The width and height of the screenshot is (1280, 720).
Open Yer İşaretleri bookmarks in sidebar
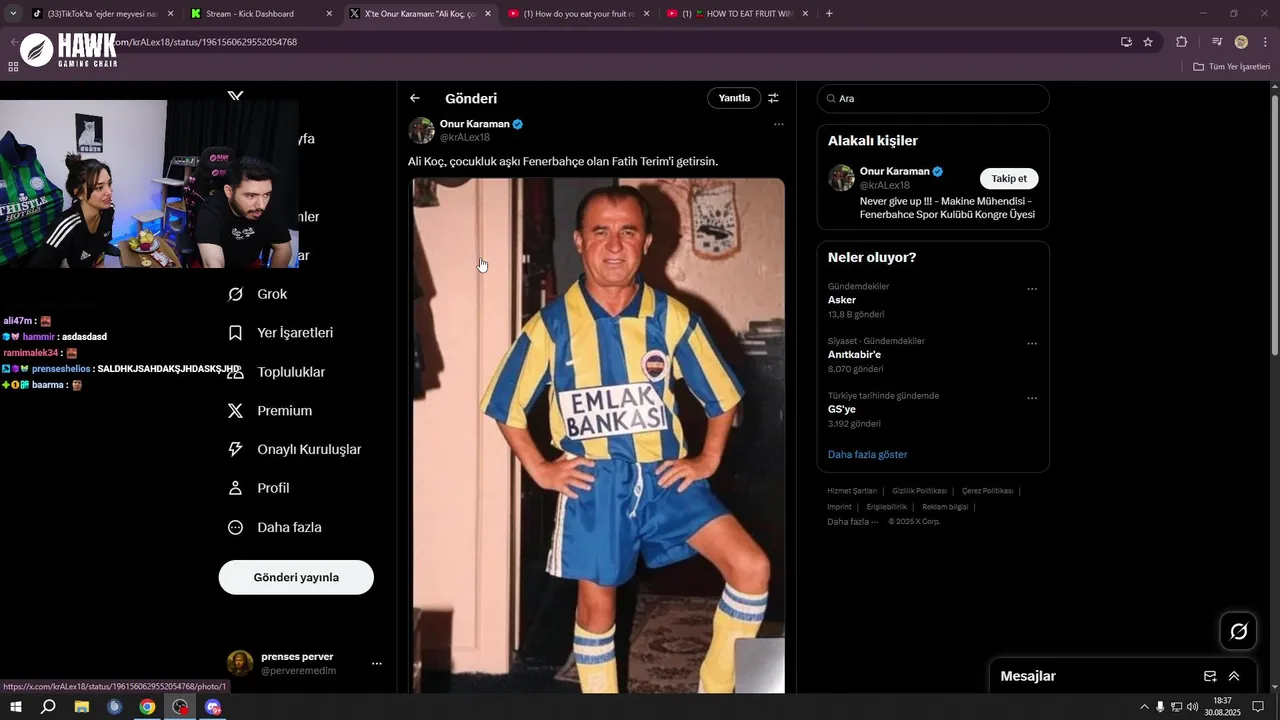click(x=281, y=333)
